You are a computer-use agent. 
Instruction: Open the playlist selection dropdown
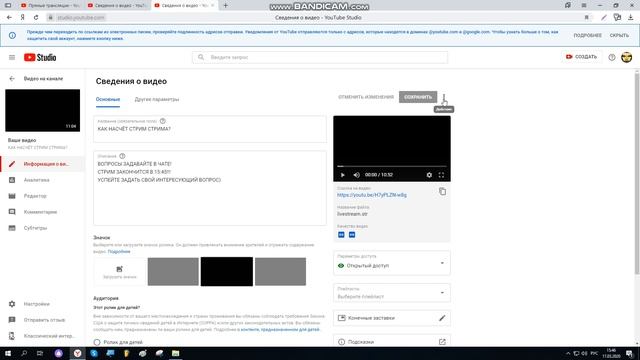point(392,293)
